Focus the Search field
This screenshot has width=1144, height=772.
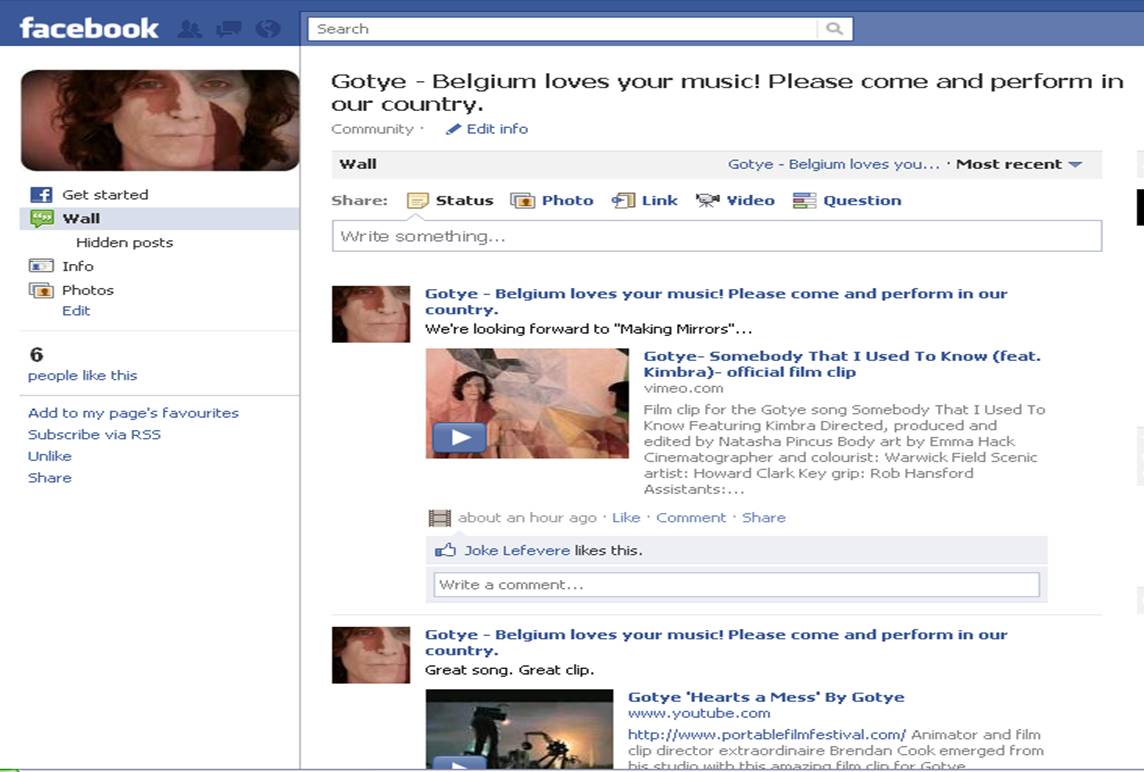pyautogui.click(x=563, y=28)
